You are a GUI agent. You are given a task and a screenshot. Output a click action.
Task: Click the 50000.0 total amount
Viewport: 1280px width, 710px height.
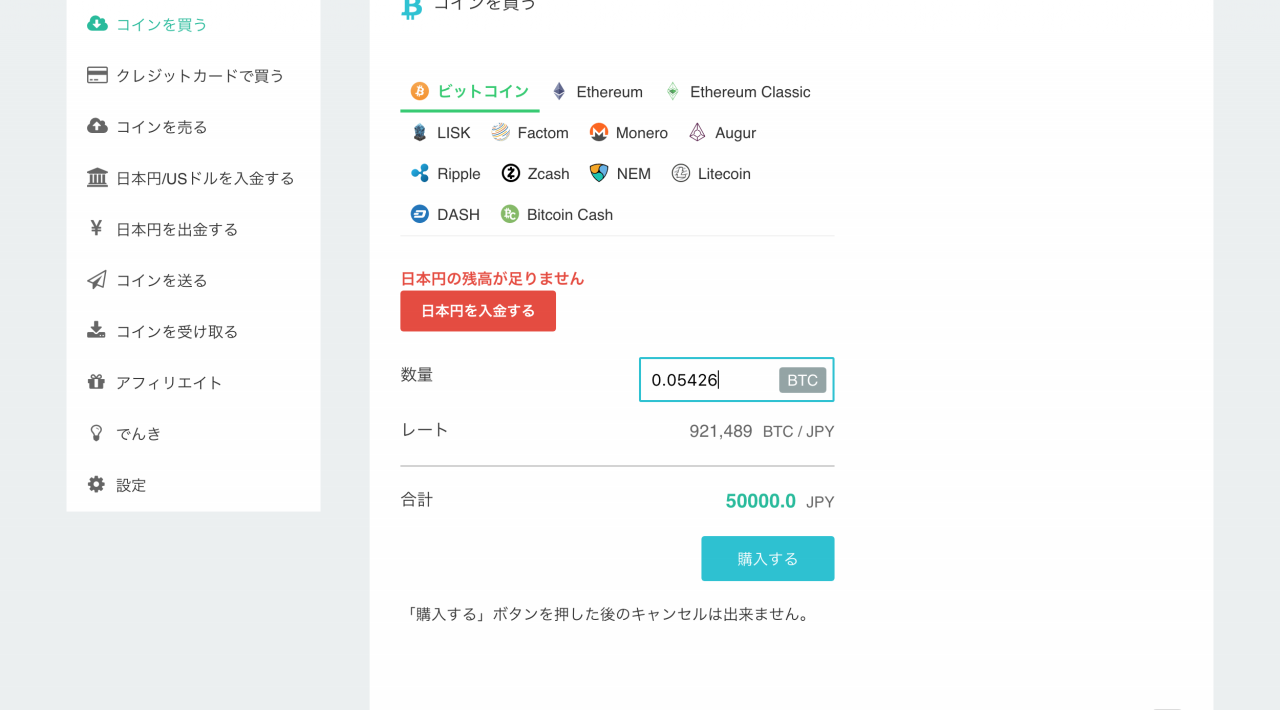pos(761,501)
